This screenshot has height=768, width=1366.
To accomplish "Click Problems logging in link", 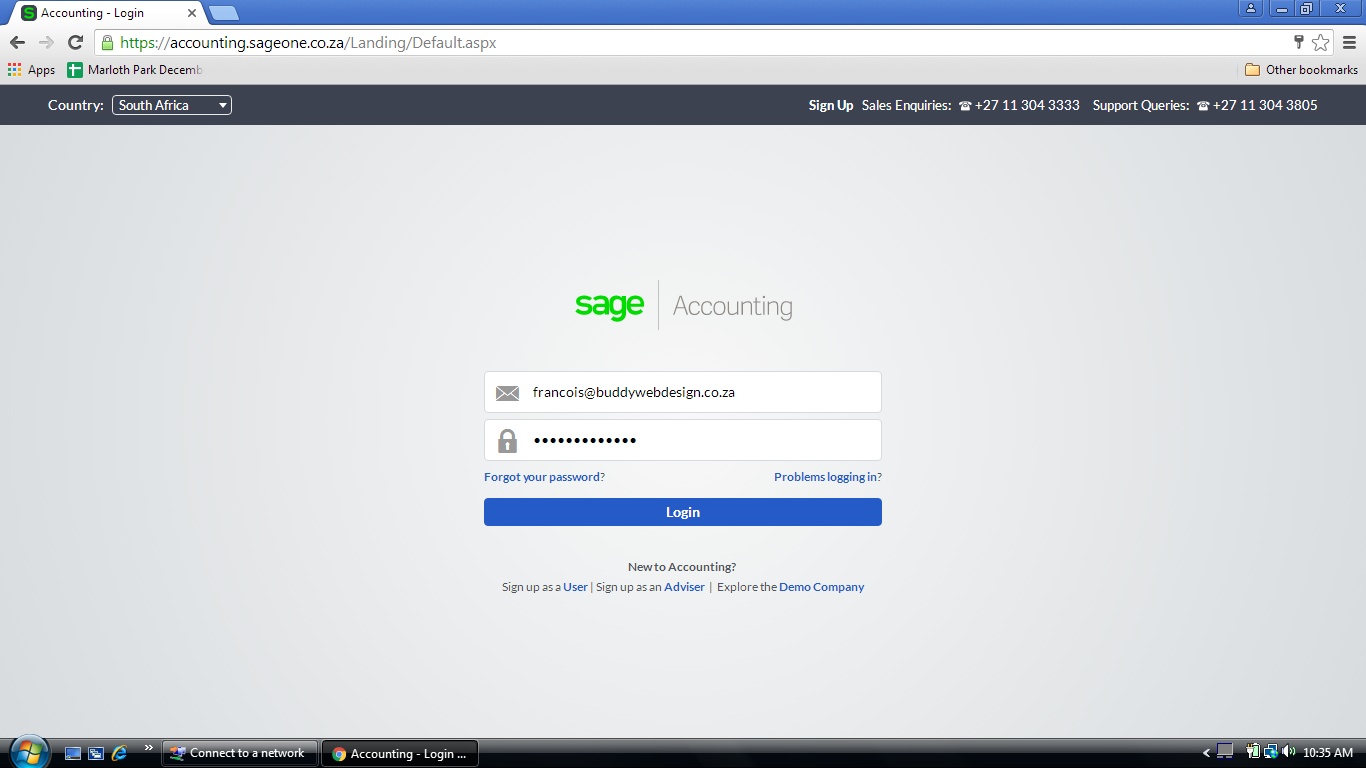I will (828, 477).
